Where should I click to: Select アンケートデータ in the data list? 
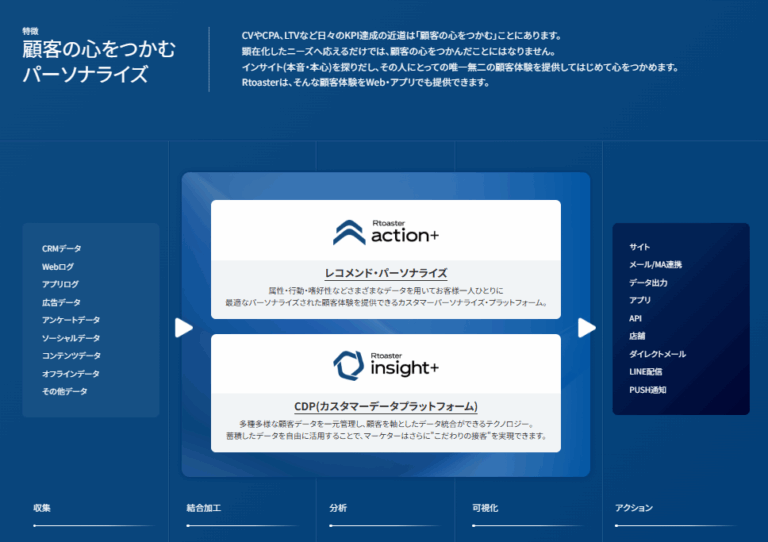pos(71,320)
